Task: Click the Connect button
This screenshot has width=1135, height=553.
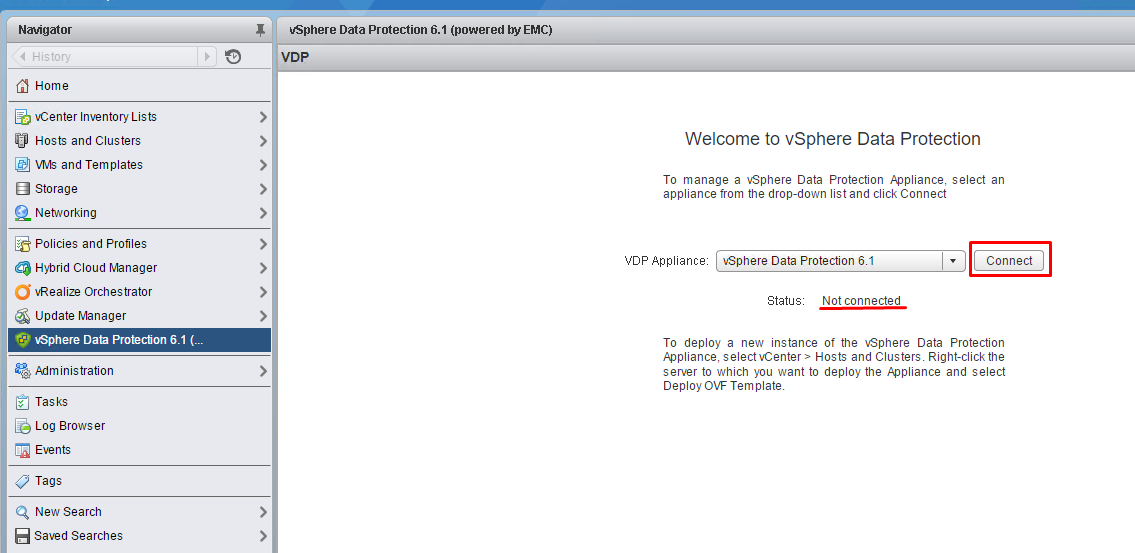Action: (1009, 261)
